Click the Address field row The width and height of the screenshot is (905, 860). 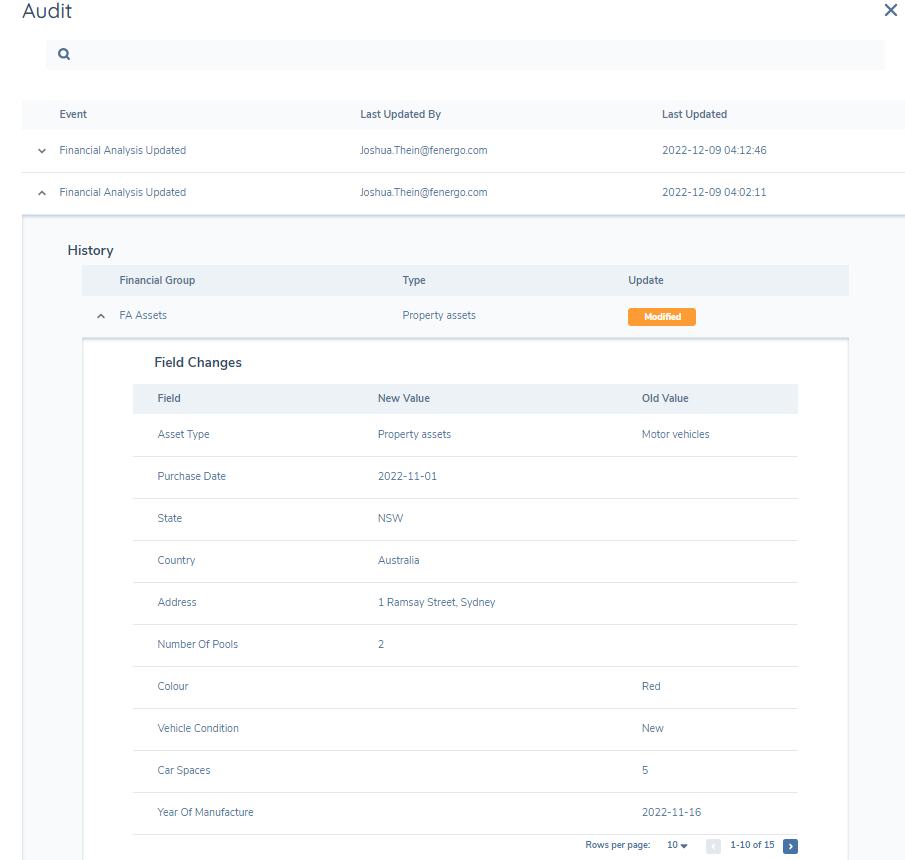pyautogui.click(x=177, y=603)
